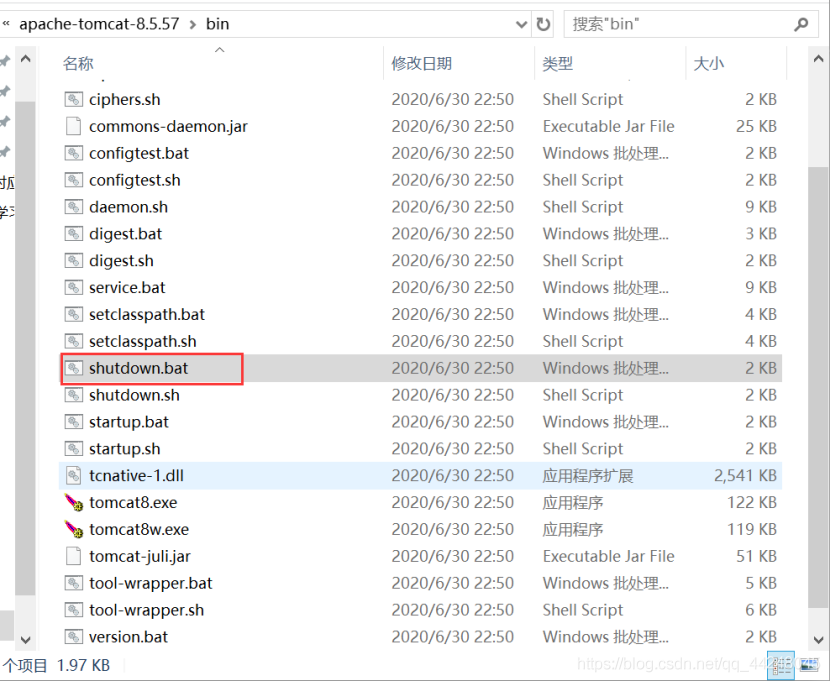
Task: Select the configtest.sh file name
Action: (134, 180)
